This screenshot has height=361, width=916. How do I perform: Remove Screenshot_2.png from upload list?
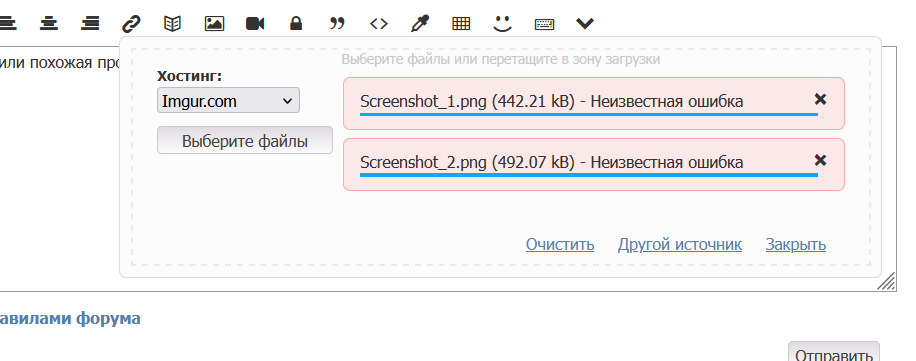(820, 160)
